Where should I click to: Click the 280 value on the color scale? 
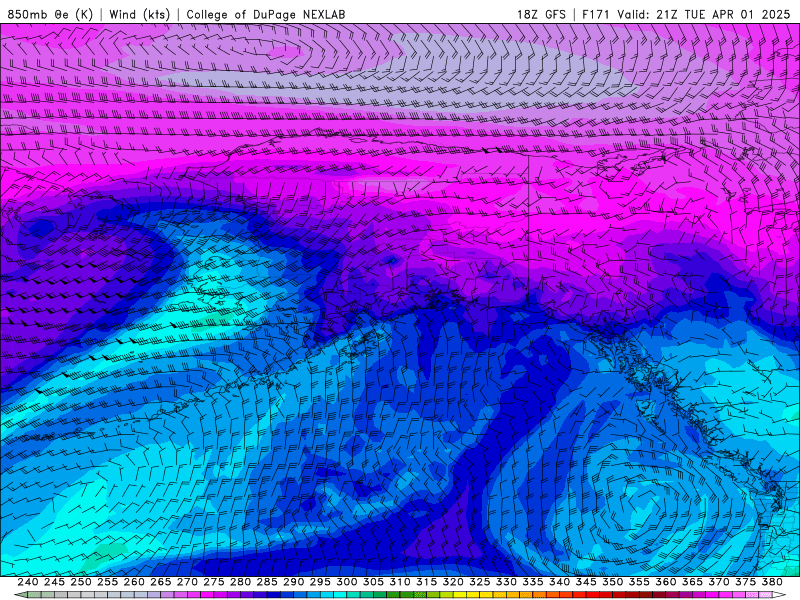click(240, 582)
